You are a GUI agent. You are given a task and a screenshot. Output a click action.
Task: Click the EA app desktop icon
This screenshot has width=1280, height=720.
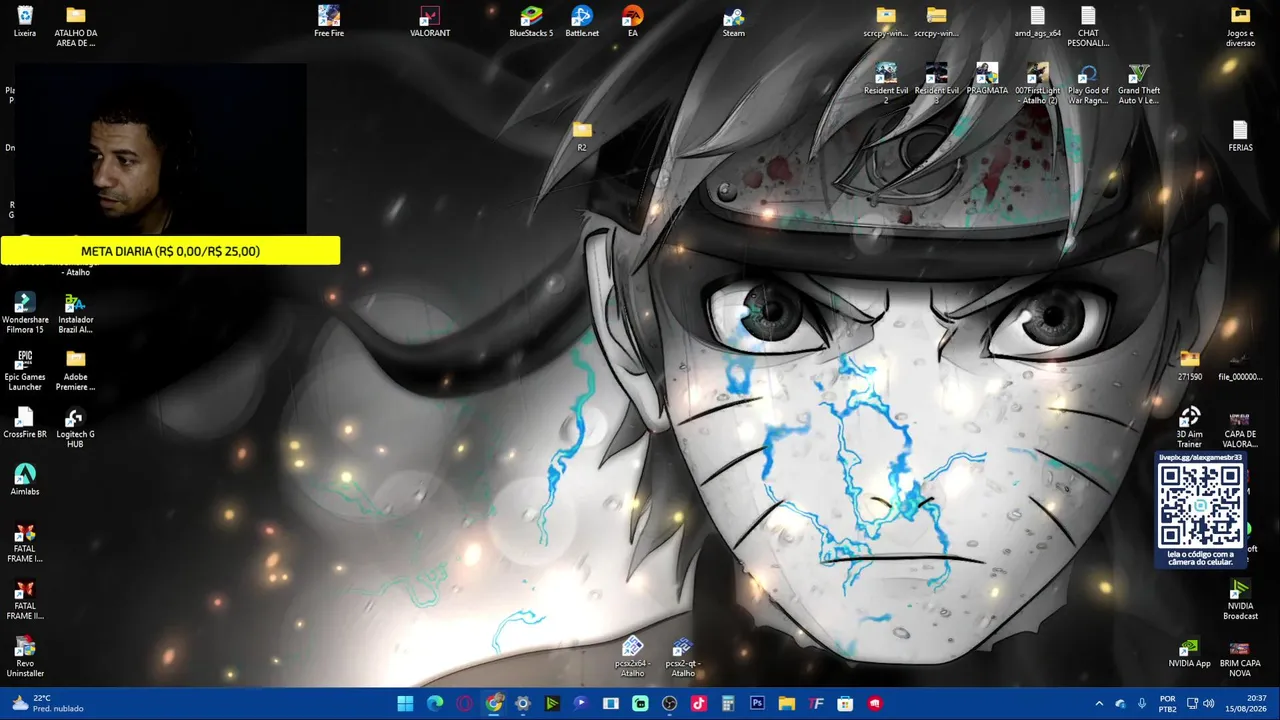point(633,22)
